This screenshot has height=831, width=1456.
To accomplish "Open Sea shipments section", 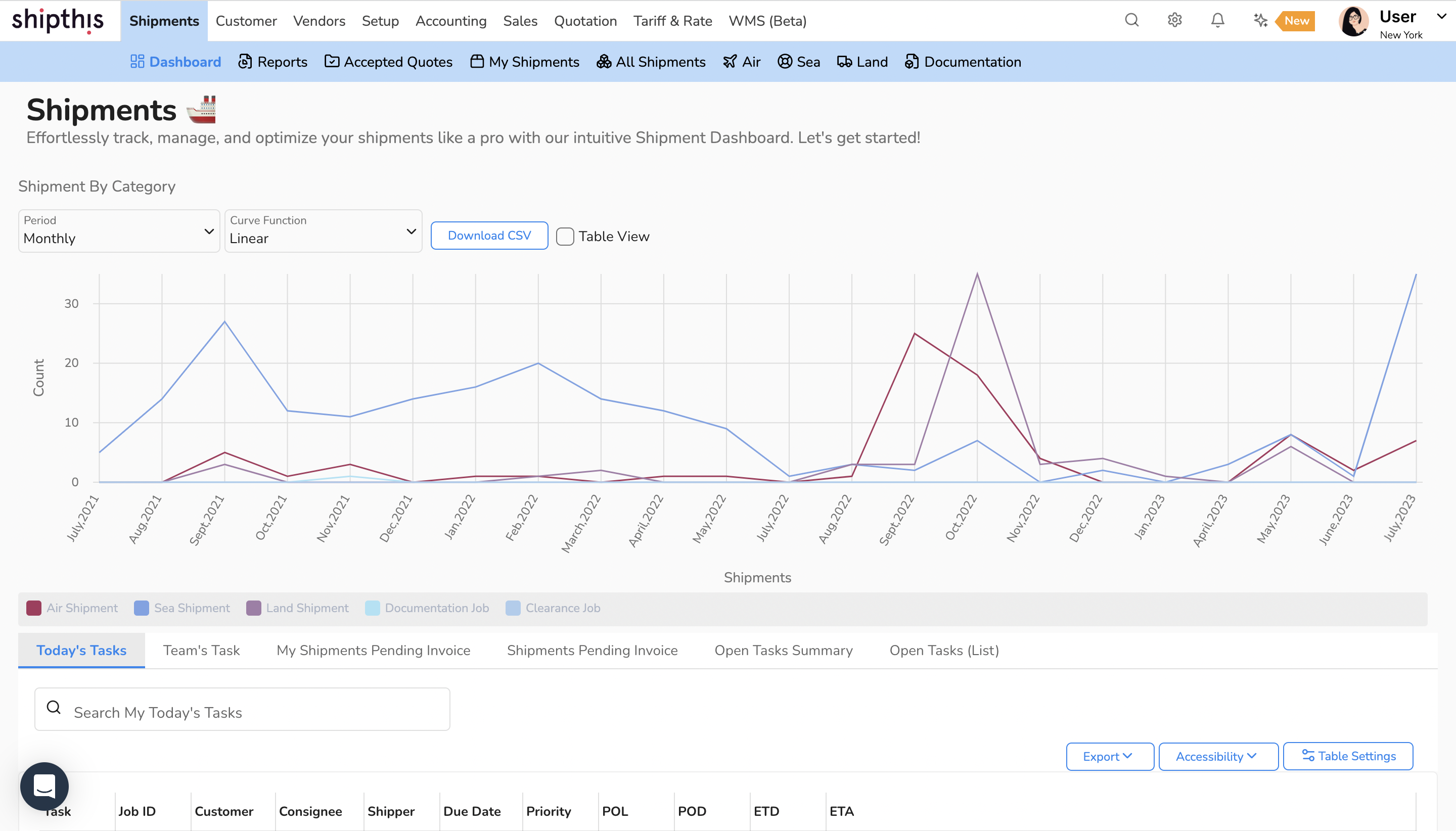I will pos(798,62).
